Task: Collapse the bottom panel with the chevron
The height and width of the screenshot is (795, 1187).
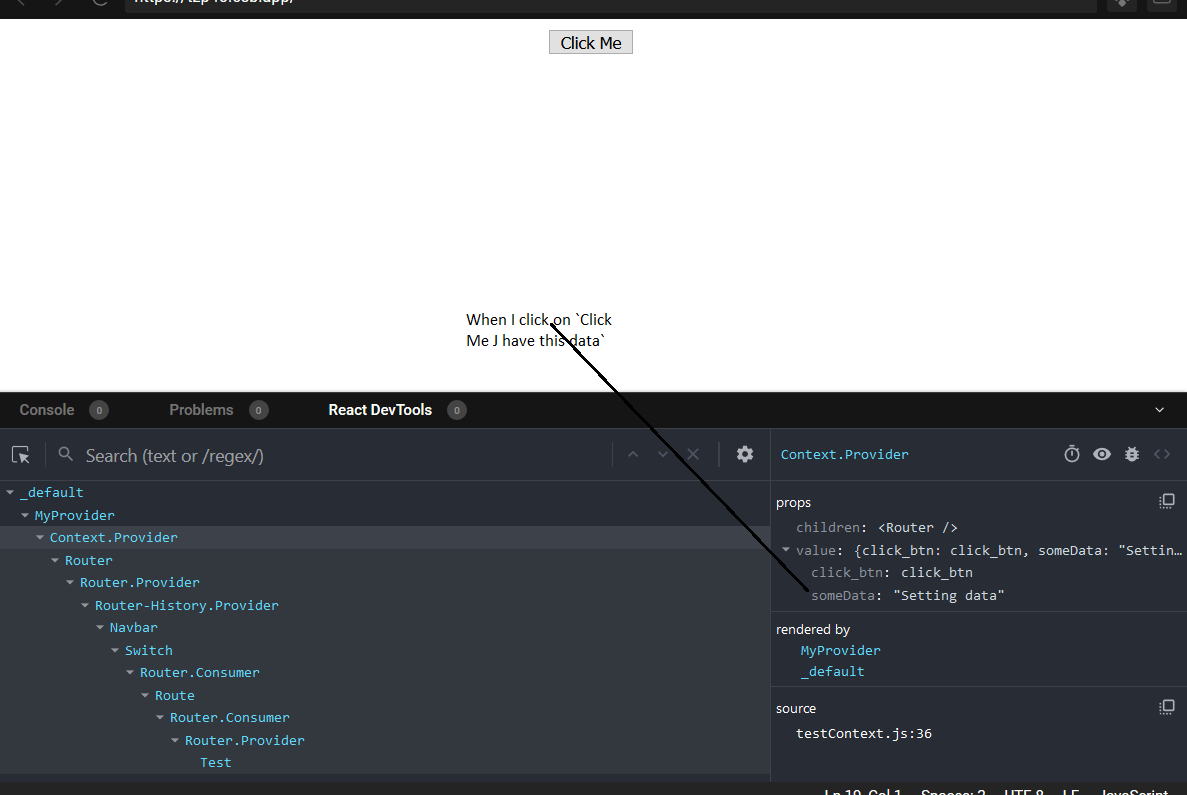Action: click(x=1159, y=409)
